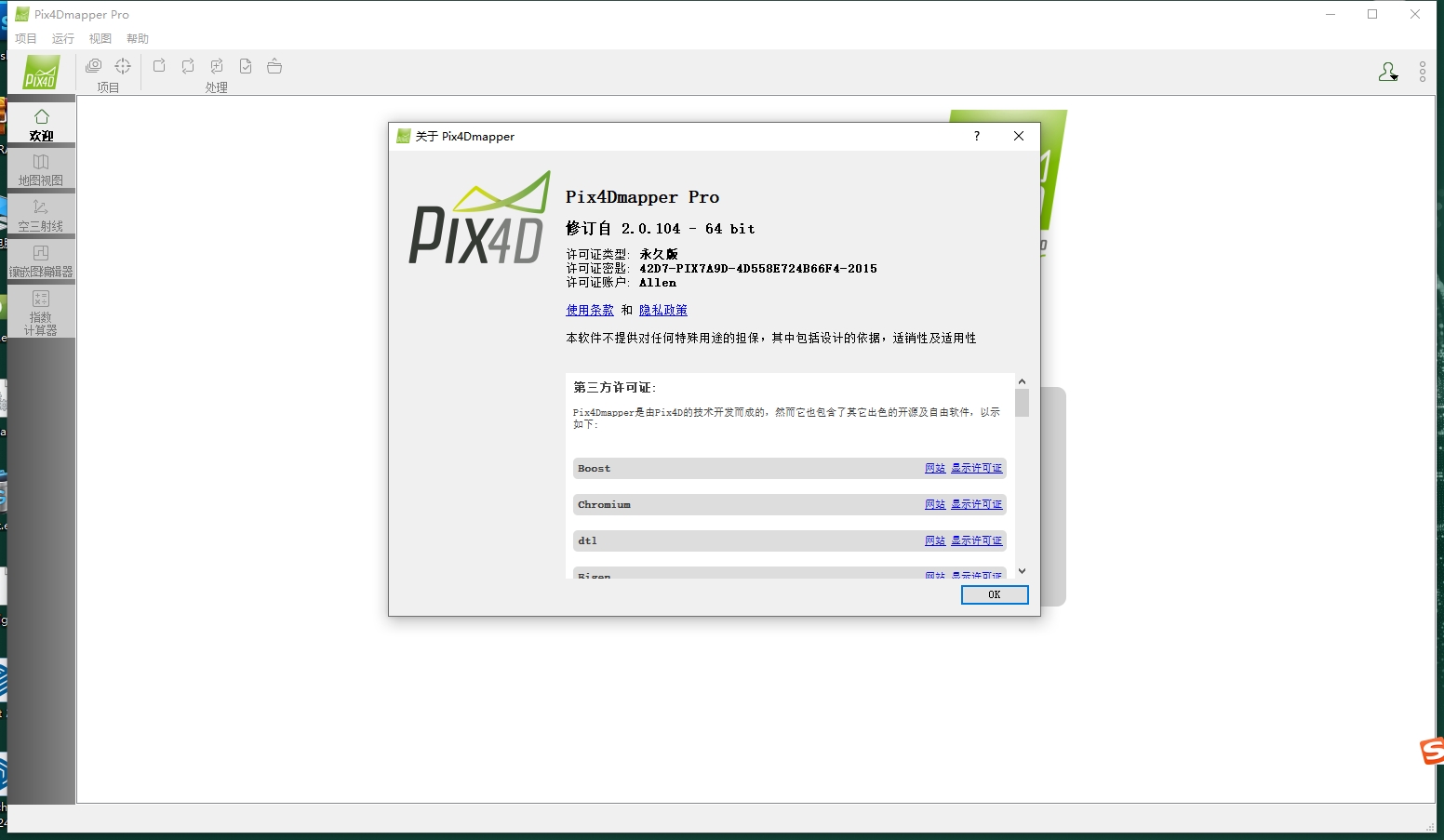Click the crosshair target icon under 项目

[123, 66]
